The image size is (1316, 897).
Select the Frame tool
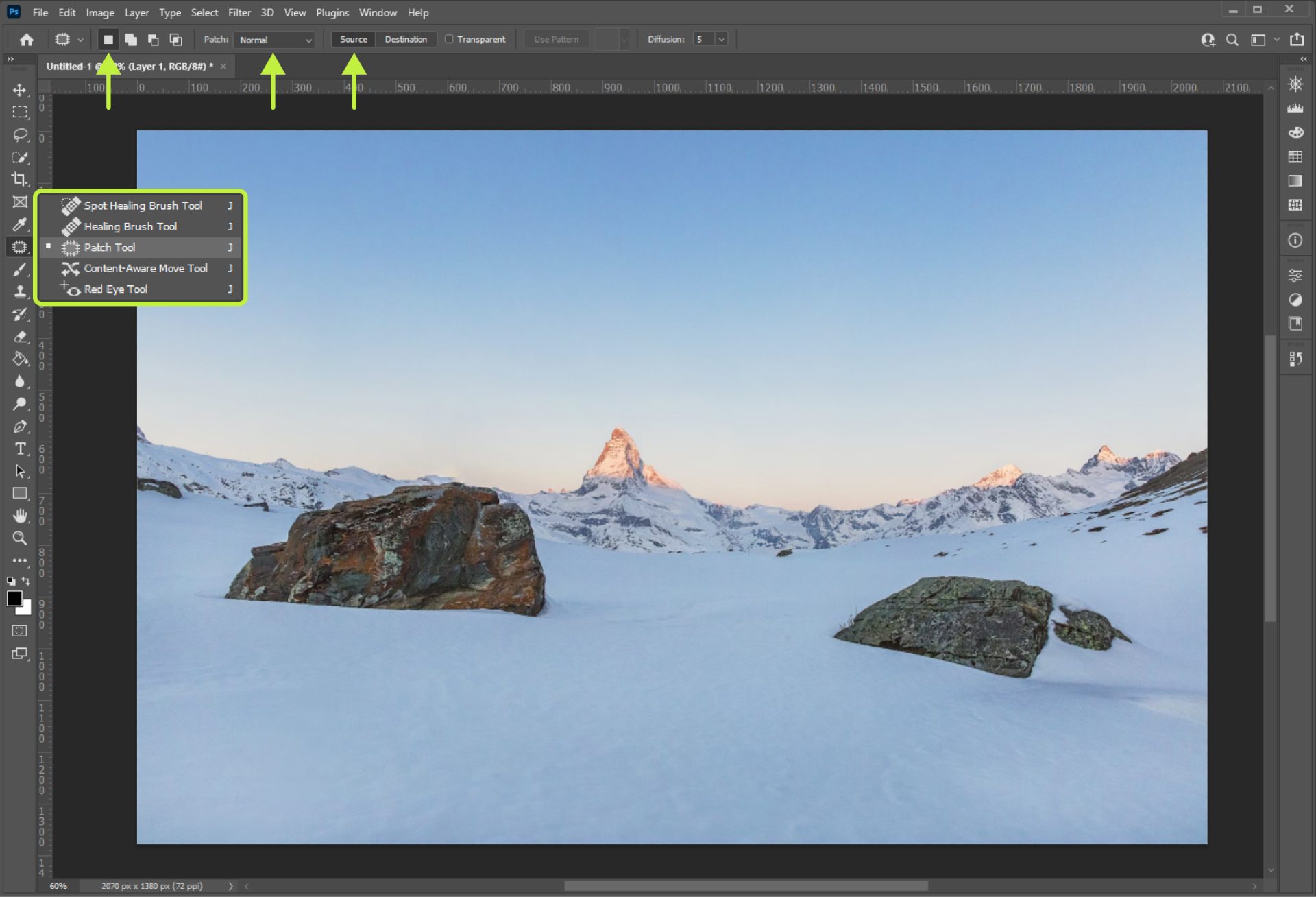pyautogui.click(x=20, y=202)
